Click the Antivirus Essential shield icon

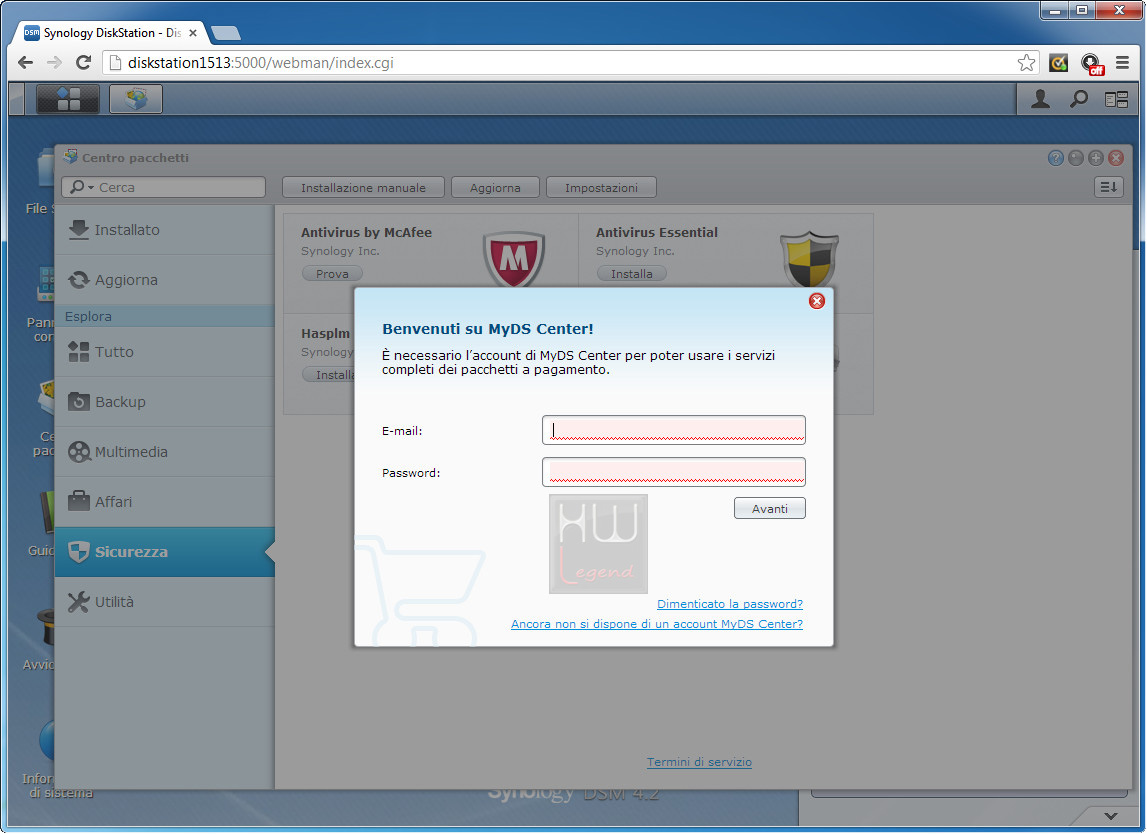coord(809,259)
